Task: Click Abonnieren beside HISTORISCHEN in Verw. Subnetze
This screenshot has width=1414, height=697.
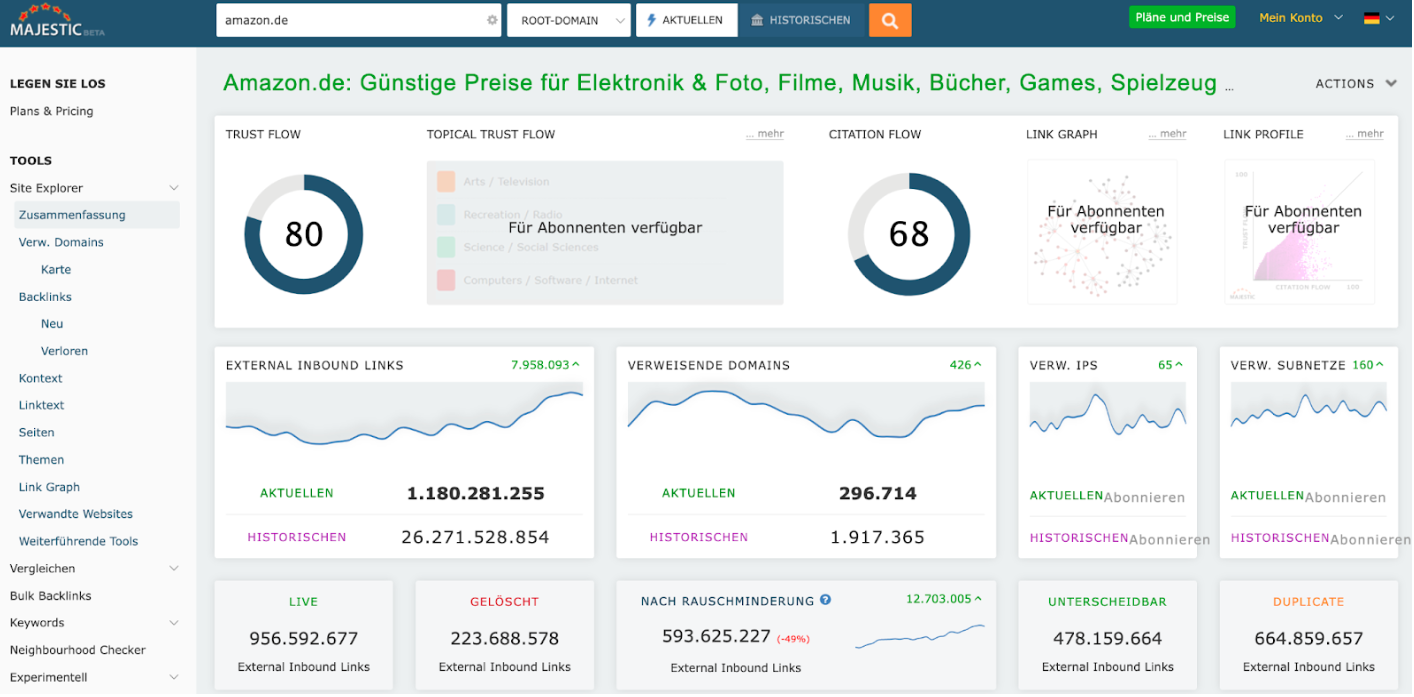Action: coord(1371,539)
